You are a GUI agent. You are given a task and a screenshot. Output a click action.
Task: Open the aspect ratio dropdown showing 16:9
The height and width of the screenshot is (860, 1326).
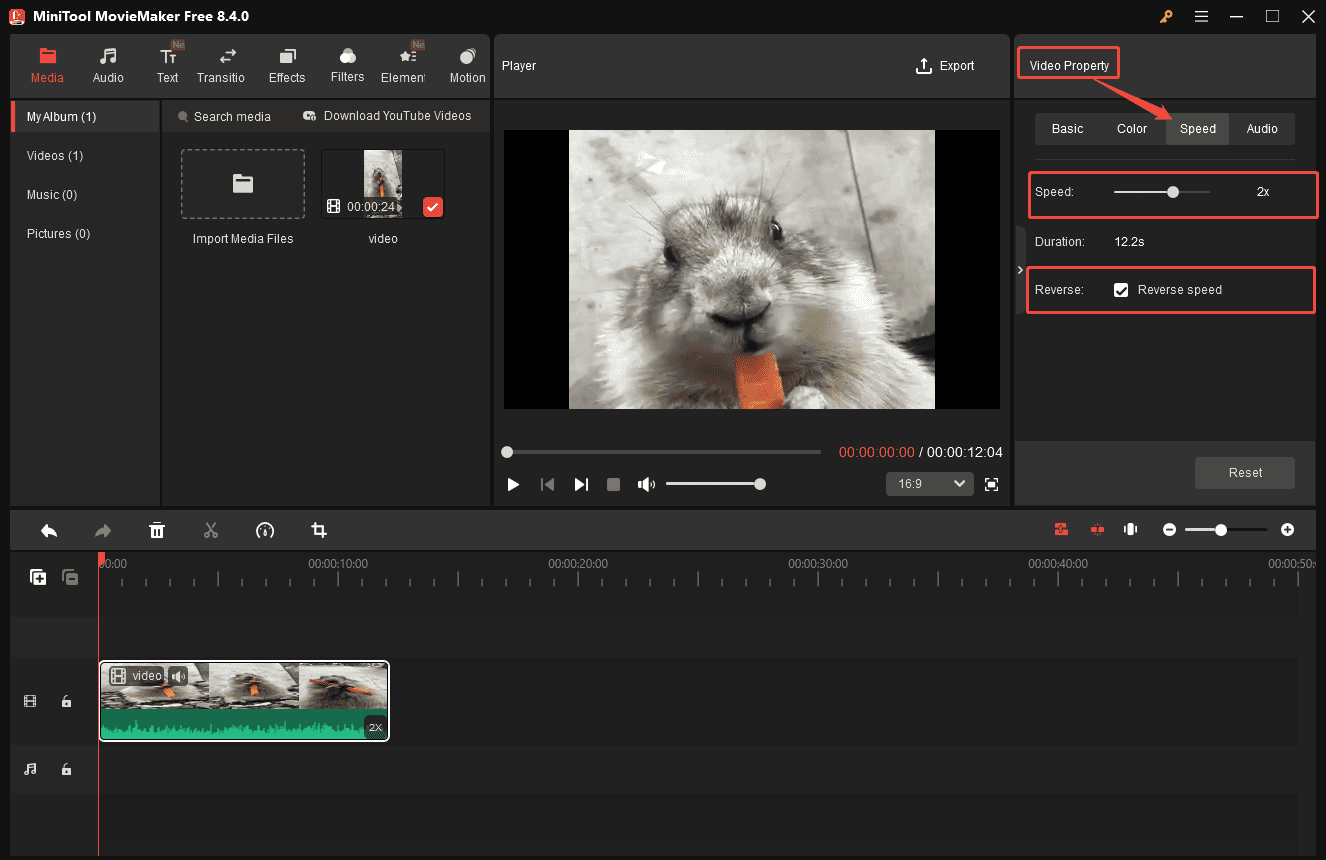[x=929, y=483]
